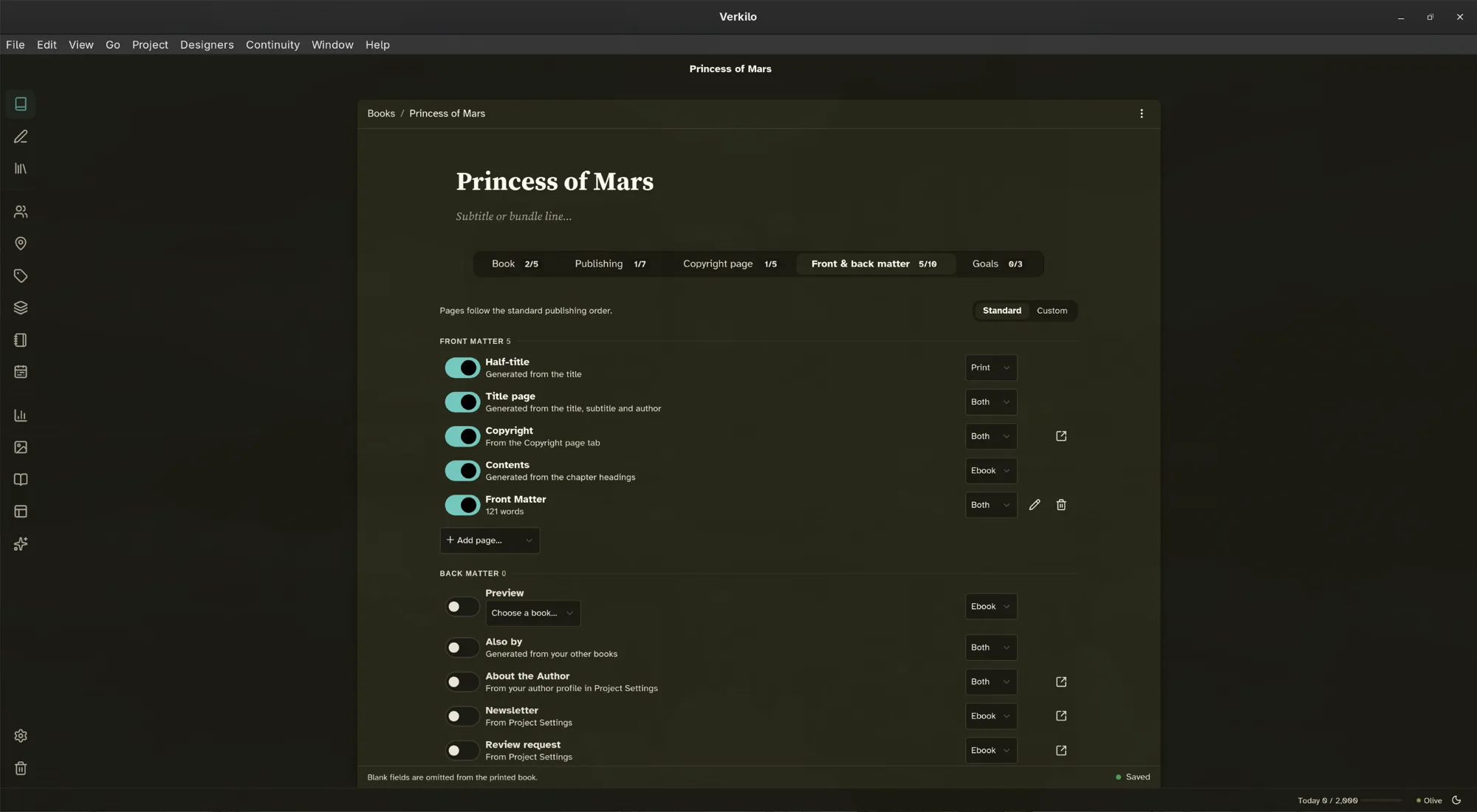Open the three-dot more options menu
Screen dimensions: 1477x812
[1142, 114]
